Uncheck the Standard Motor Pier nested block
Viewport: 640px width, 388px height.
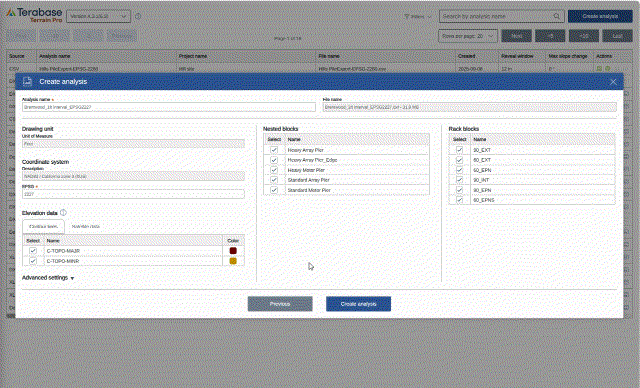(x=274, y=190)
